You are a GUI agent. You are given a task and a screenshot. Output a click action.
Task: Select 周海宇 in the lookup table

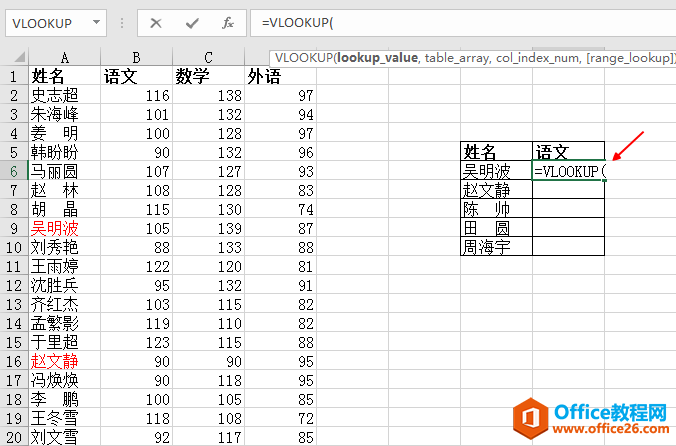(496, 247)
